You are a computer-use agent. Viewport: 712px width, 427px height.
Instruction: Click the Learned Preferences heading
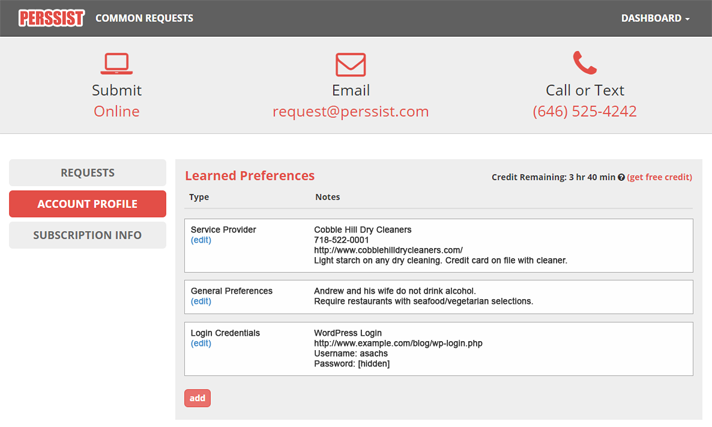(x=250, y=175)
